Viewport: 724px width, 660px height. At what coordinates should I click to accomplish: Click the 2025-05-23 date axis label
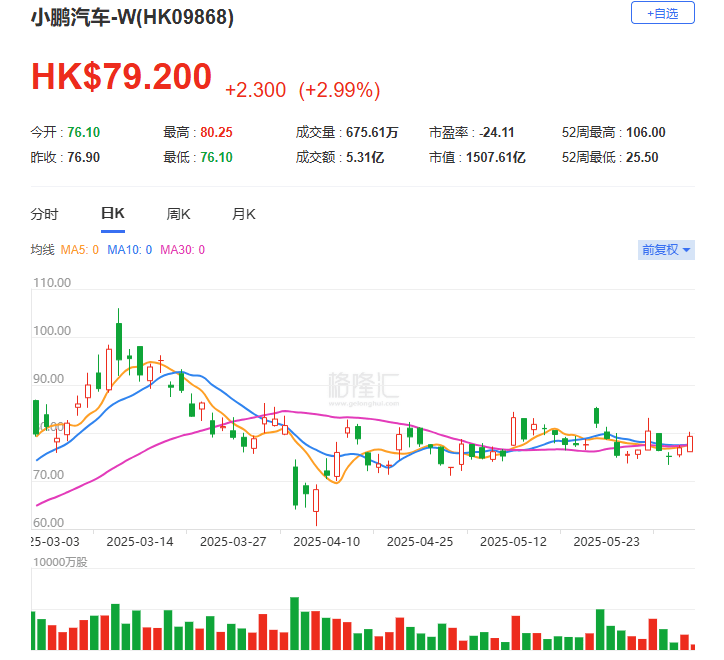tap(606, 542)
